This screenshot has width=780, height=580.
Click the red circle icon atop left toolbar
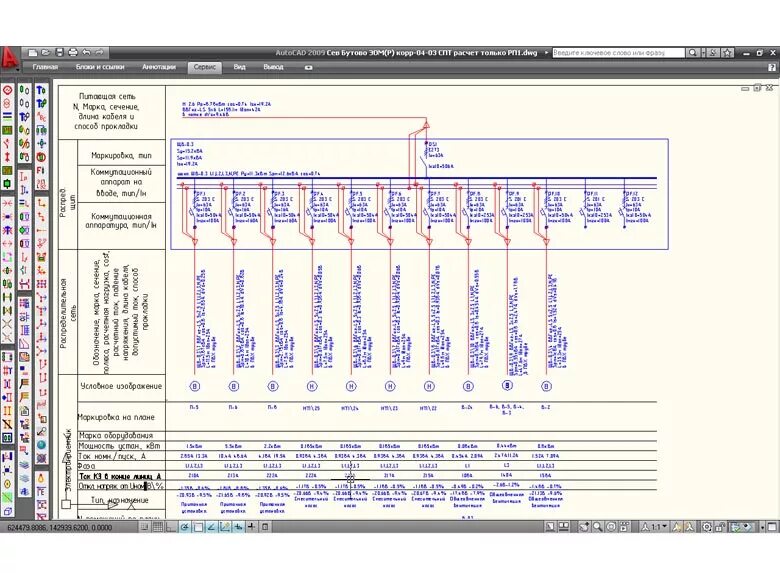(x=7, y=91)
